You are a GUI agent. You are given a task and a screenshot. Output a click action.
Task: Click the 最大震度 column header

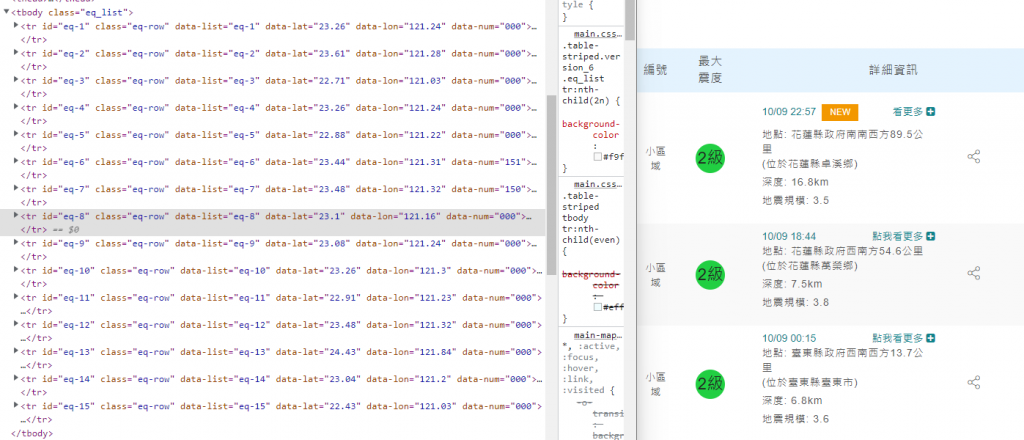click(x=711, y=70)
